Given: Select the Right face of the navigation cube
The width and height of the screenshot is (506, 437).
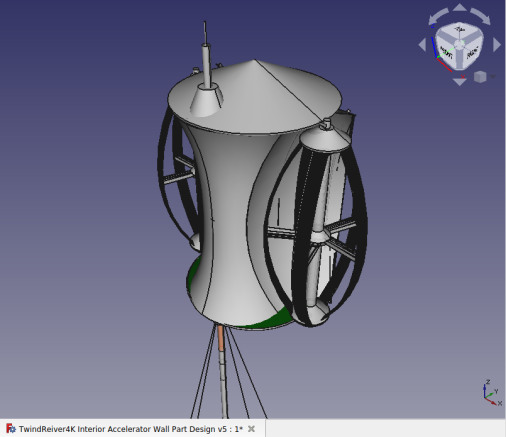Looking at the screenshot, I should [472, 52].
